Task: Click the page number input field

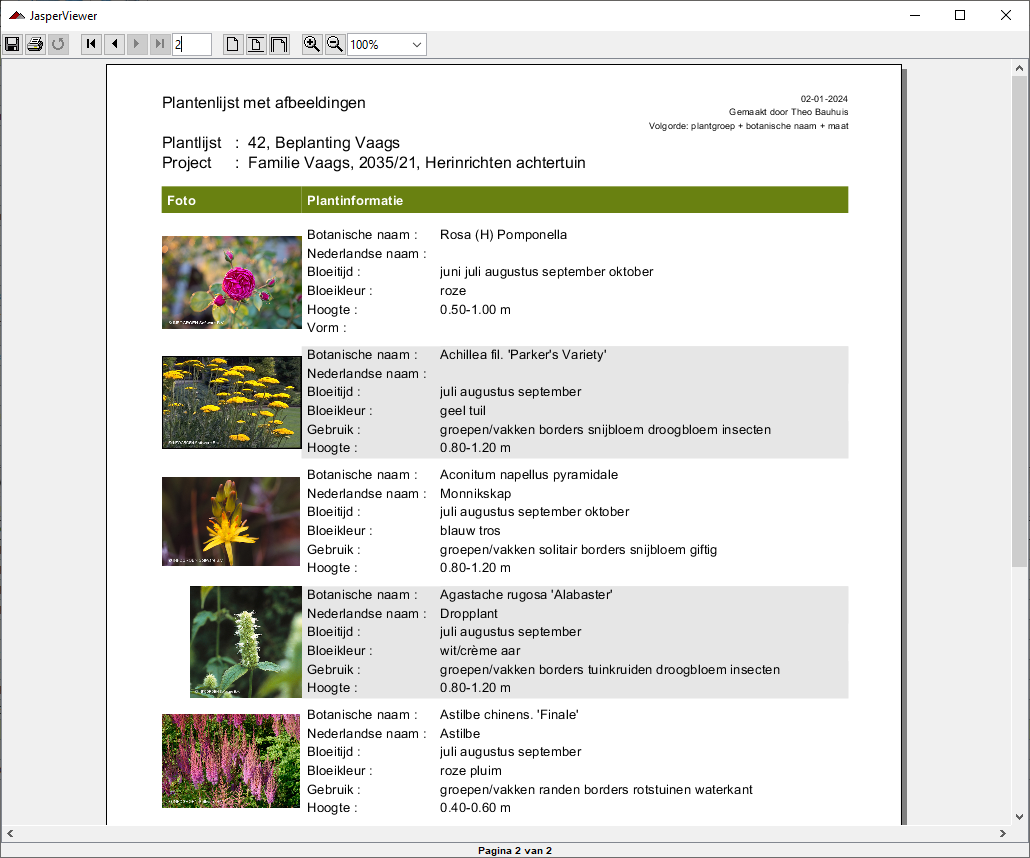Action: coord(191,44)
